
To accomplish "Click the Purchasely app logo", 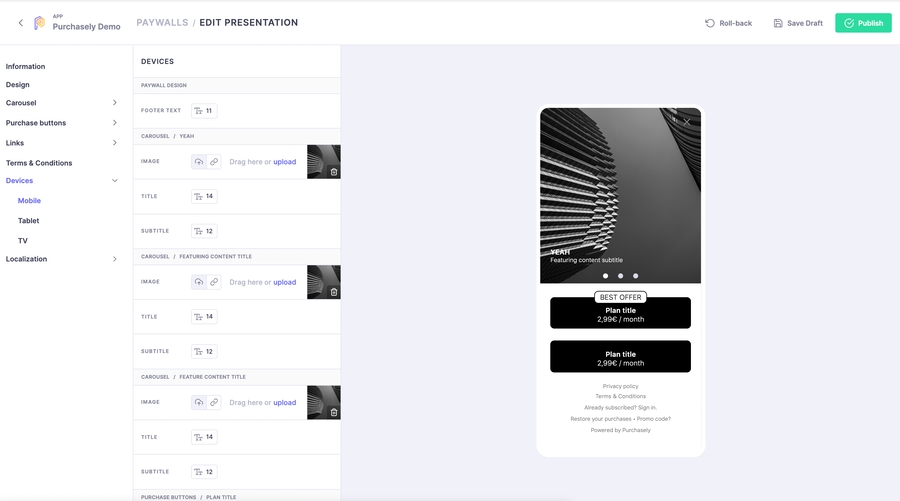I will [x=40, y=23].
